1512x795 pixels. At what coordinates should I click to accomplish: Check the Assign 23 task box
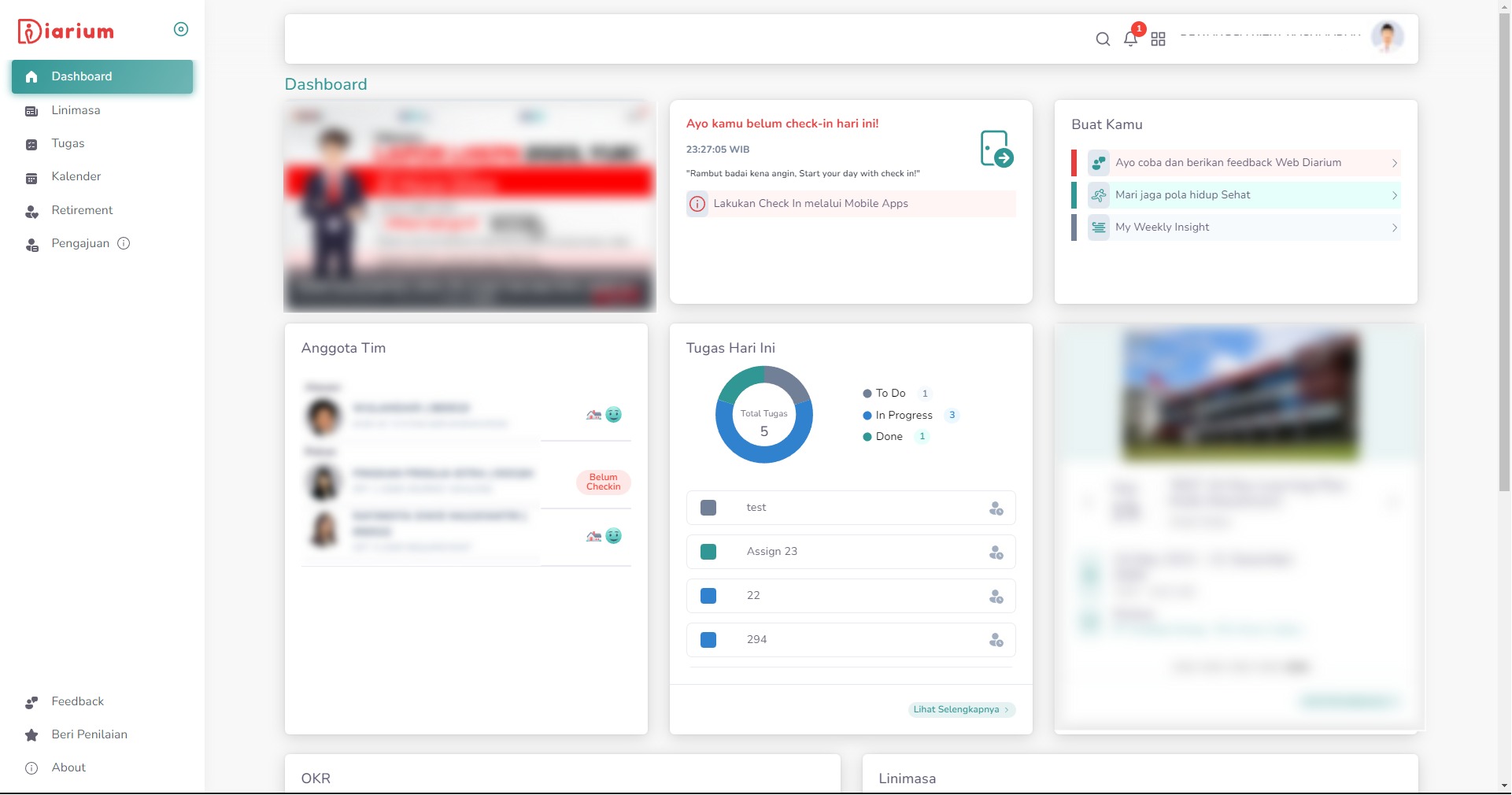(708, 553)
